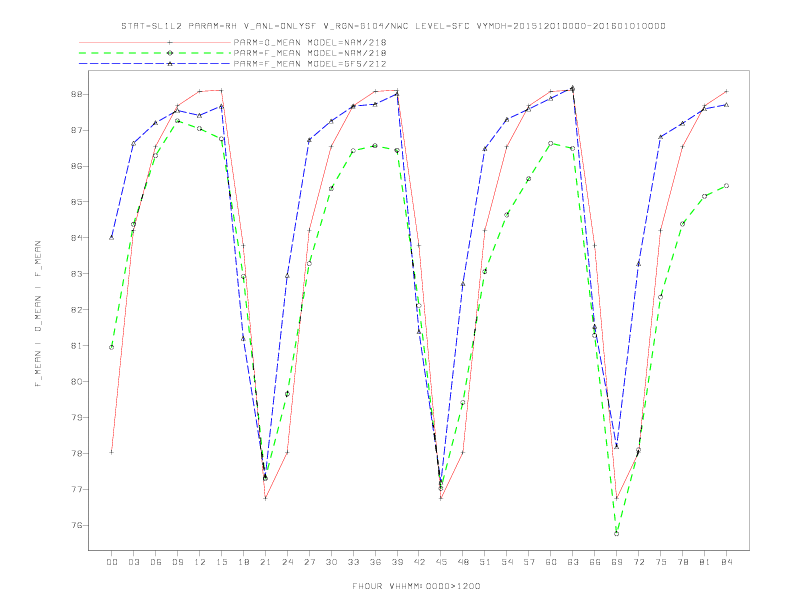Click the y-axis tick label 80

click(75, 382)
